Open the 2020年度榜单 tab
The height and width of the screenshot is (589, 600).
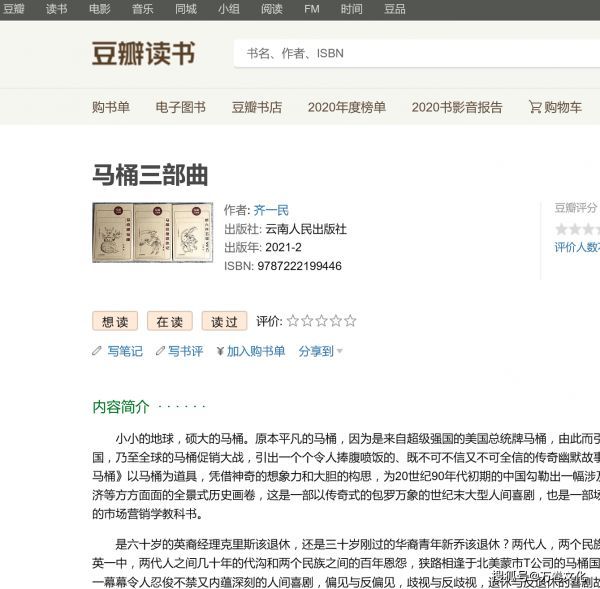tap(347, 107)
